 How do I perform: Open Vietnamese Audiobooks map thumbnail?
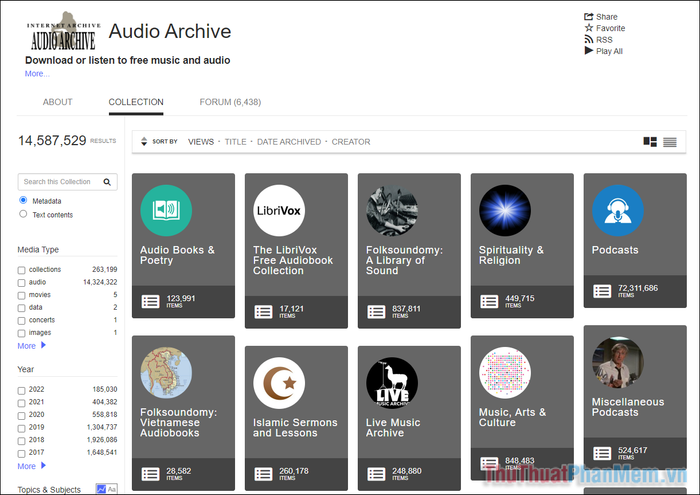[166, 373]
